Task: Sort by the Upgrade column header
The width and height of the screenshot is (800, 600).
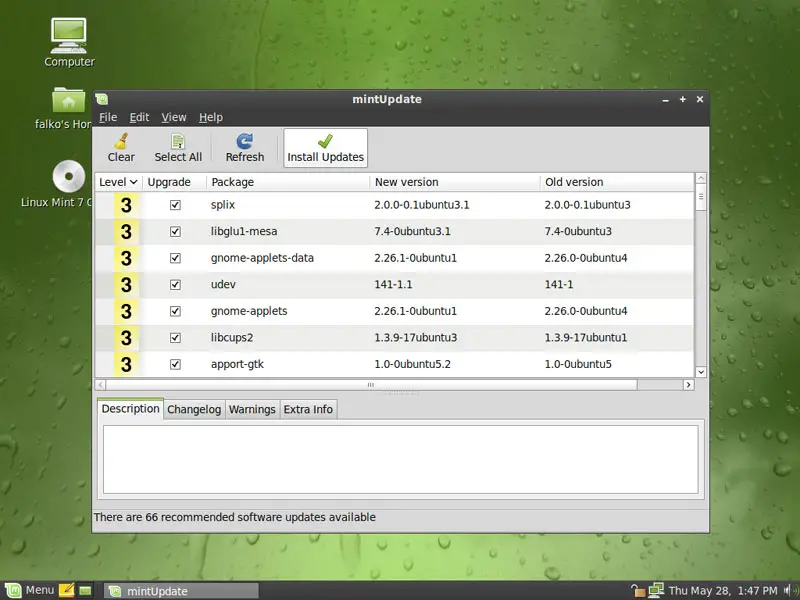Action: (x=174, y=182)
